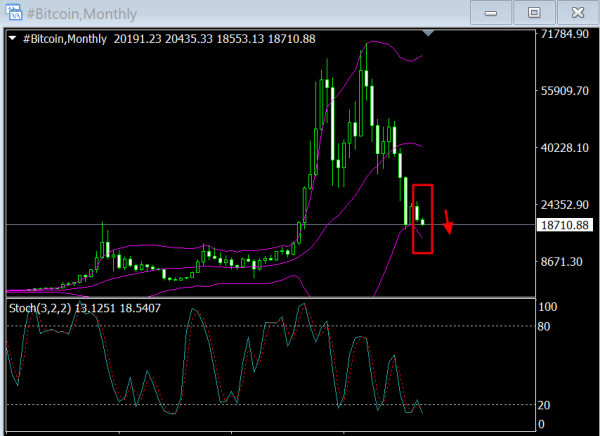Click the stochastic scale level 100
The height and width of the screenshot is (436, 600).
click(548, 307)
